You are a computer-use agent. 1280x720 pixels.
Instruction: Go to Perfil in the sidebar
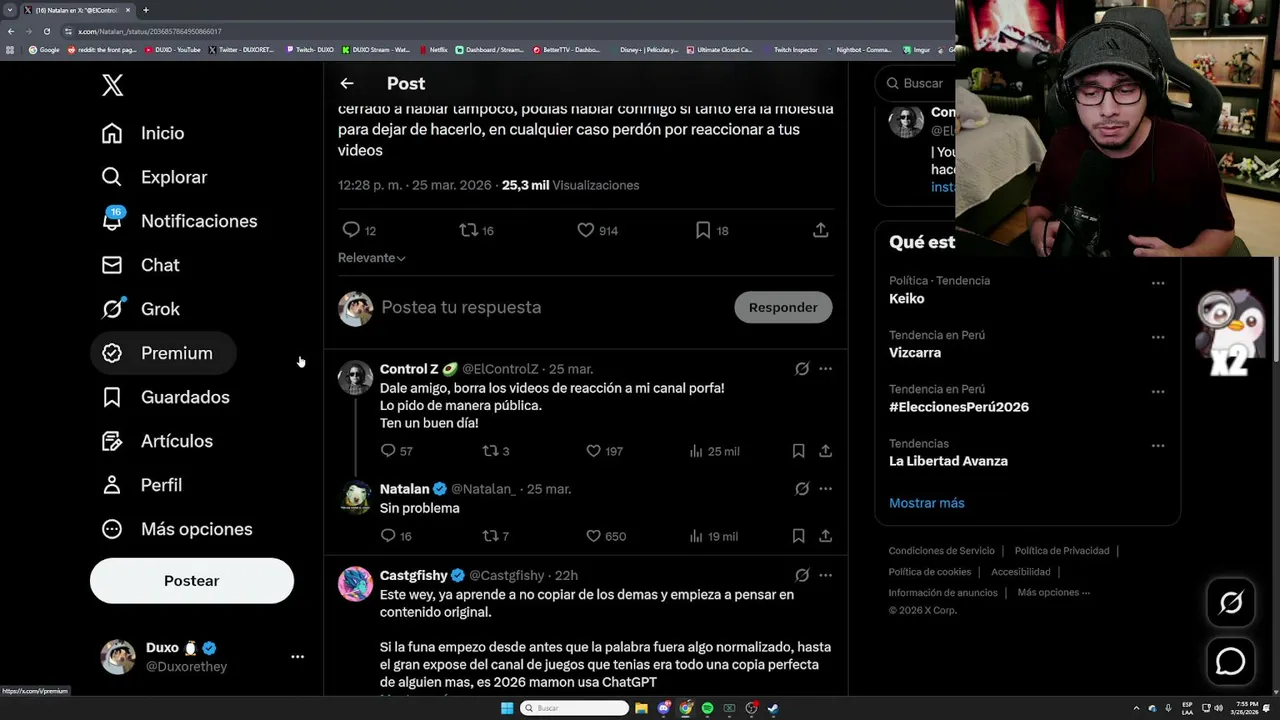(x=141, y=485)
